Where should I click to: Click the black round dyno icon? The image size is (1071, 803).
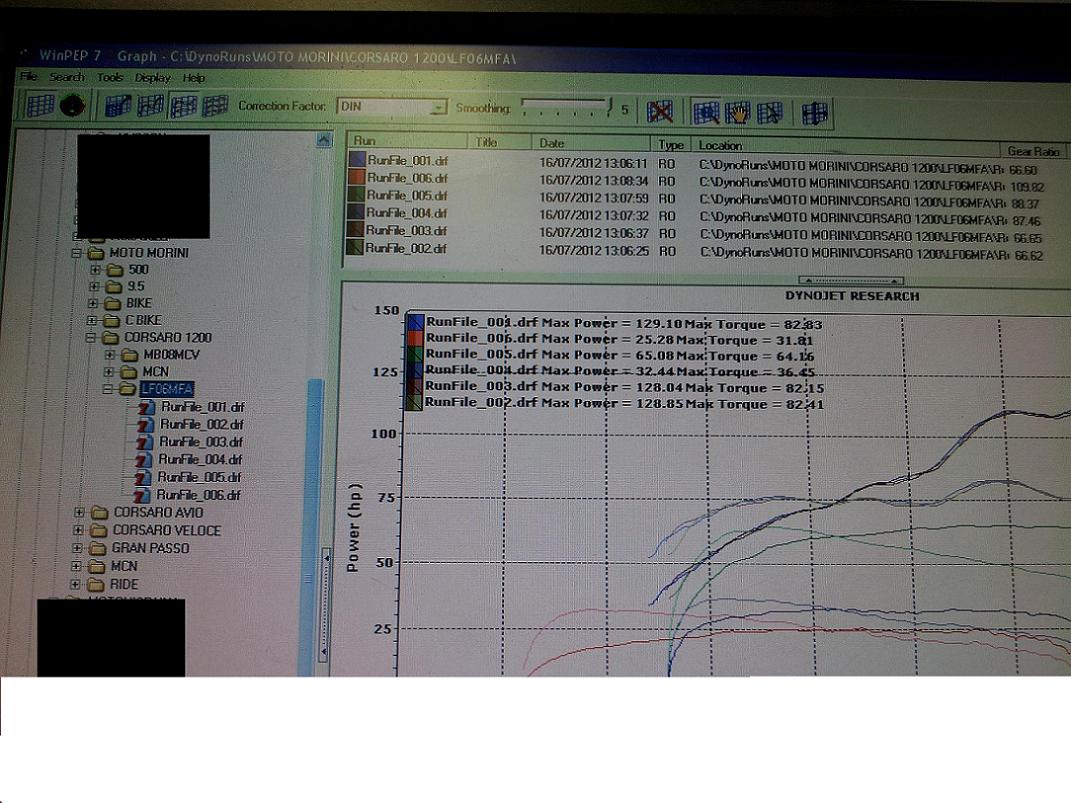click(x=71, y=105)
